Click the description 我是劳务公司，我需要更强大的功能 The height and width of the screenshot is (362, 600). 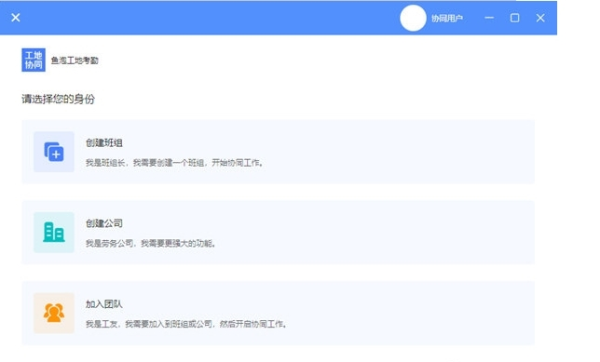click(x=151, y=243)
